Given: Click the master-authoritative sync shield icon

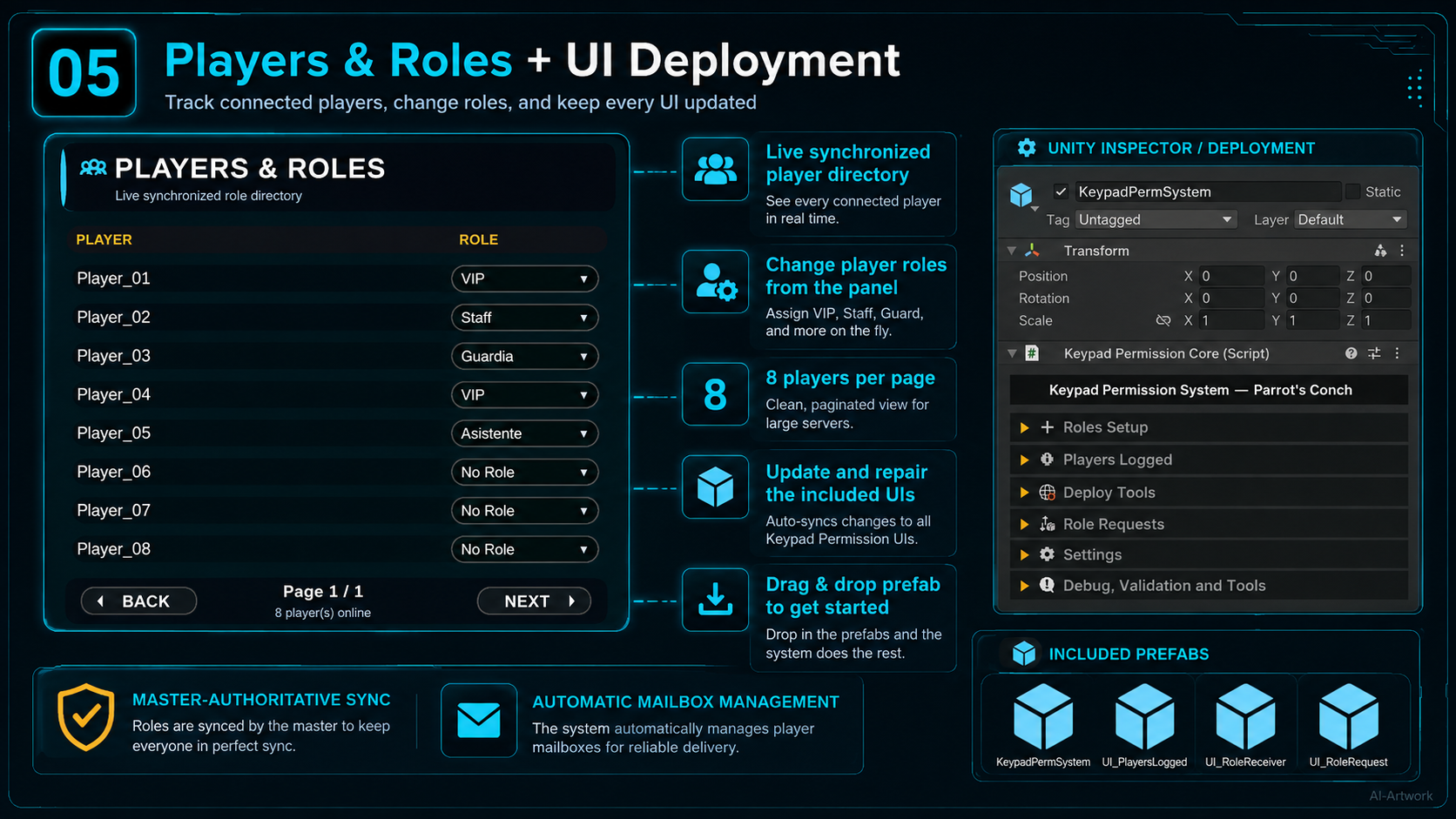Looking at the screenshot, I should click(86, 717).
